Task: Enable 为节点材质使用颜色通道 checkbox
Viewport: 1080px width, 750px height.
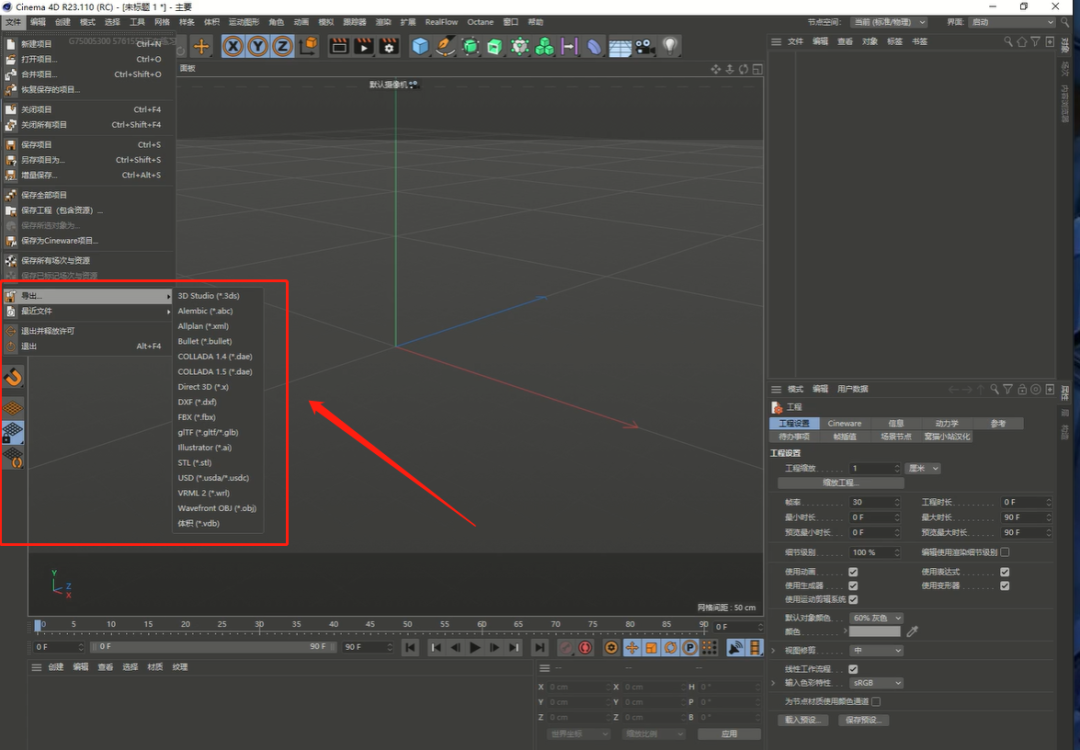Action: (876, 702)
